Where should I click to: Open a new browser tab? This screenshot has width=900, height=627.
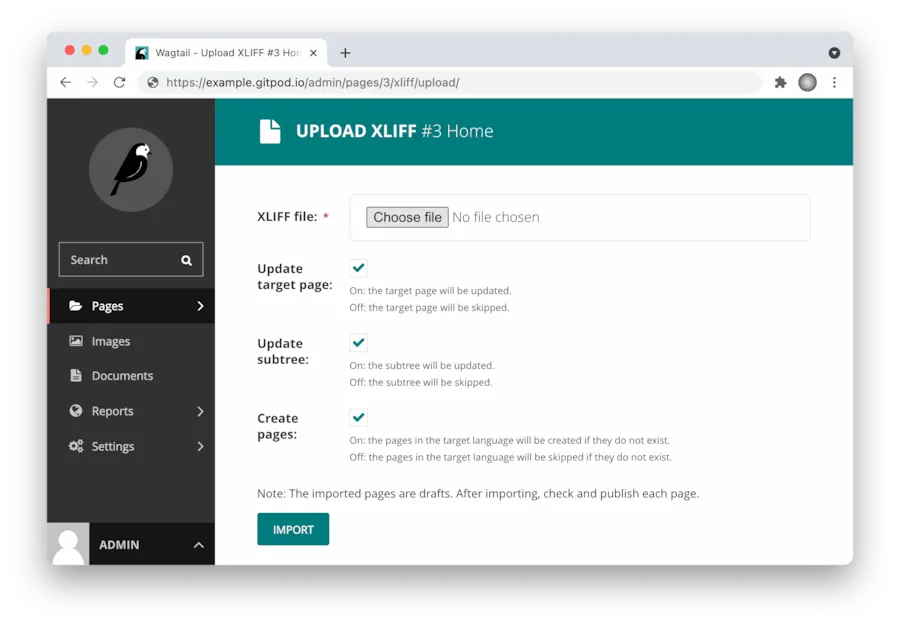coord(345,53)
